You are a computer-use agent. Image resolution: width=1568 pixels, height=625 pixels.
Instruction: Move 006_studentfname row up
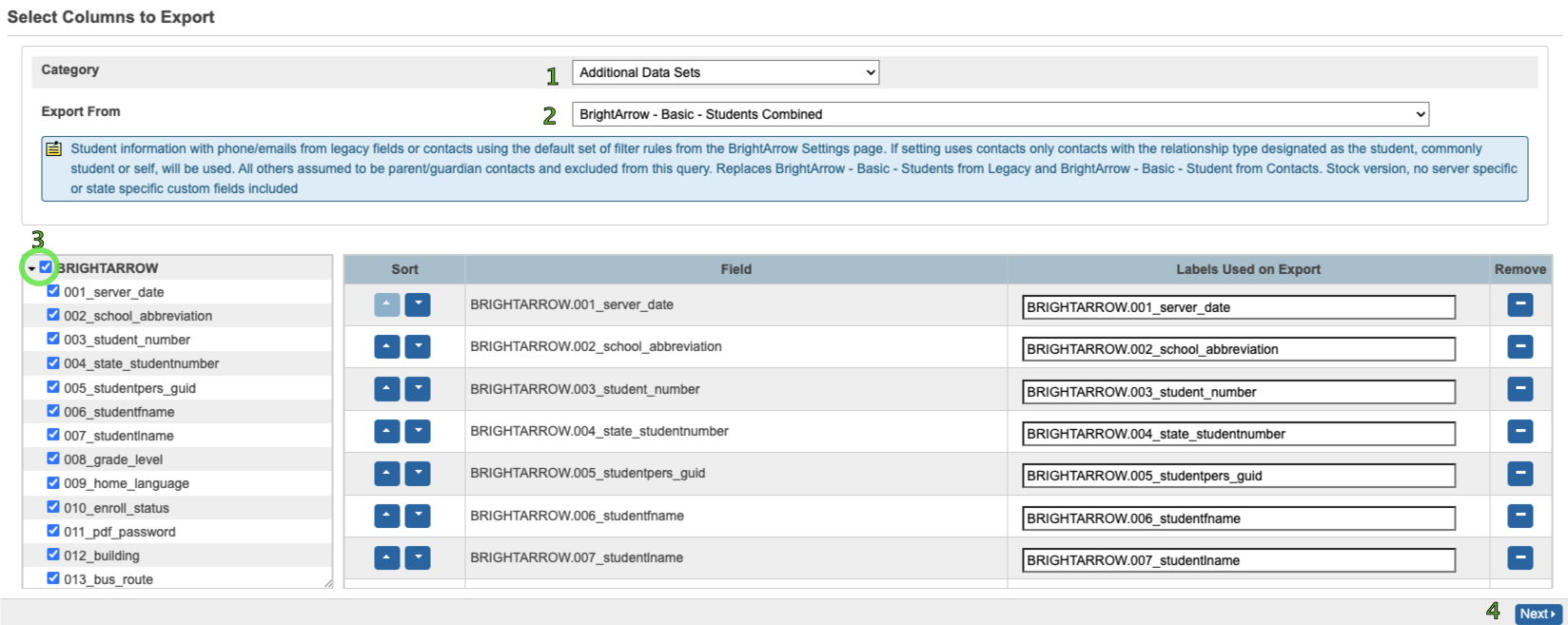(x=387, y=516)
